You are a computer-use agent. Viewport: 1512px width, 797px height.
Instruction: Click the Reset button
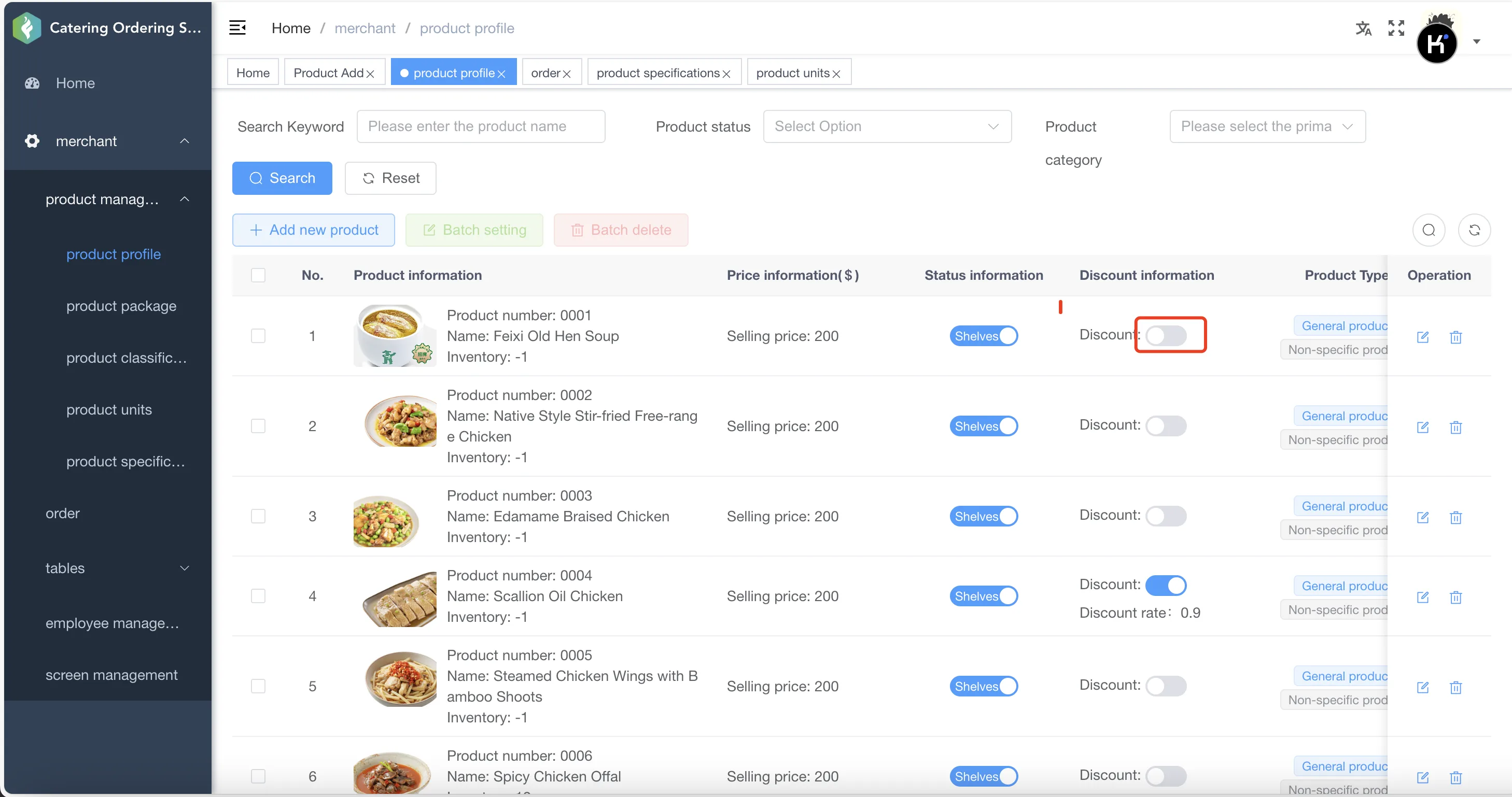390,178
